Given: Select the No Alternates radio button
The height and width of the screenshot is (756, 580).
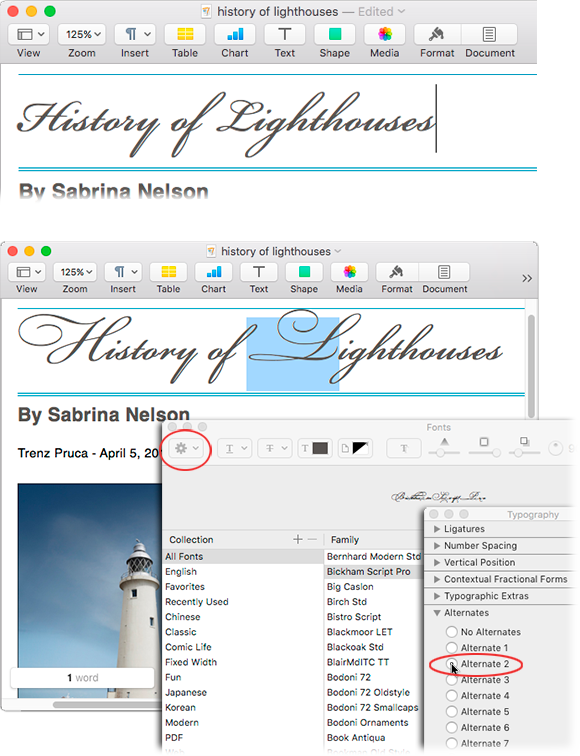Looking at the screenshot, I should [x=451, y=632].
